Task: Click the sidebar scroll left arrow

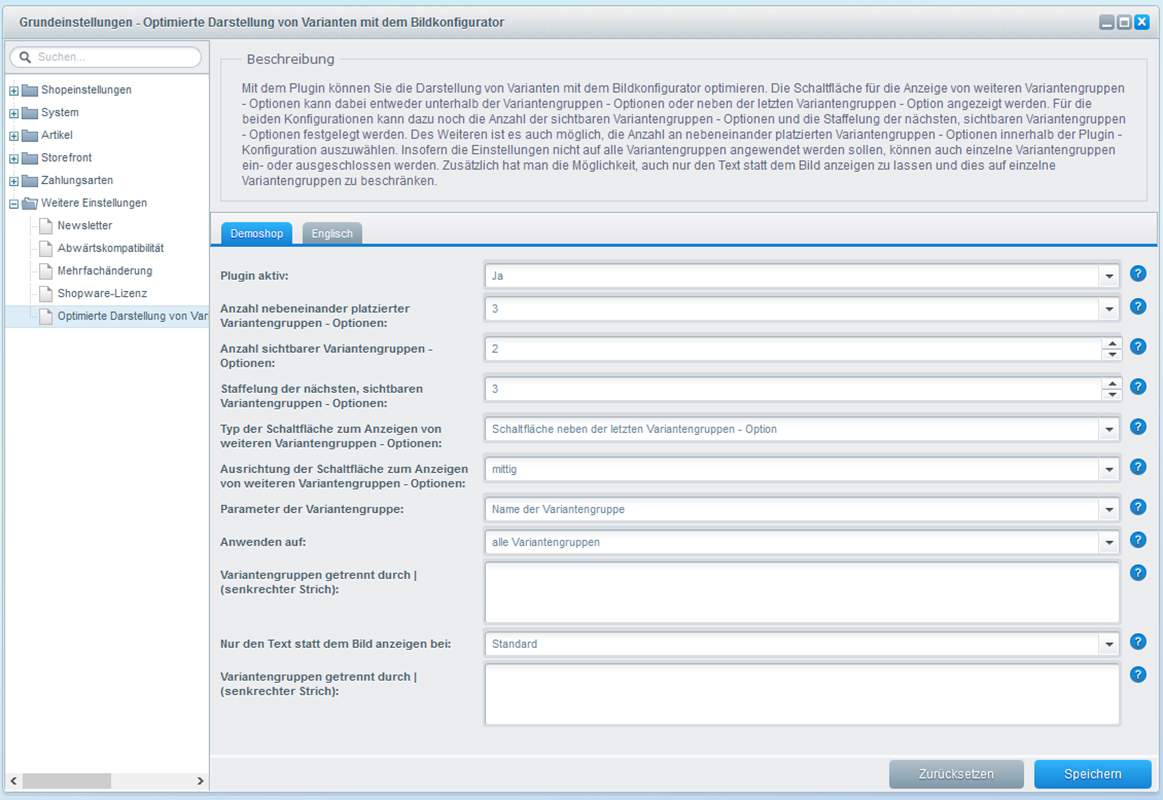Action: 13,781
